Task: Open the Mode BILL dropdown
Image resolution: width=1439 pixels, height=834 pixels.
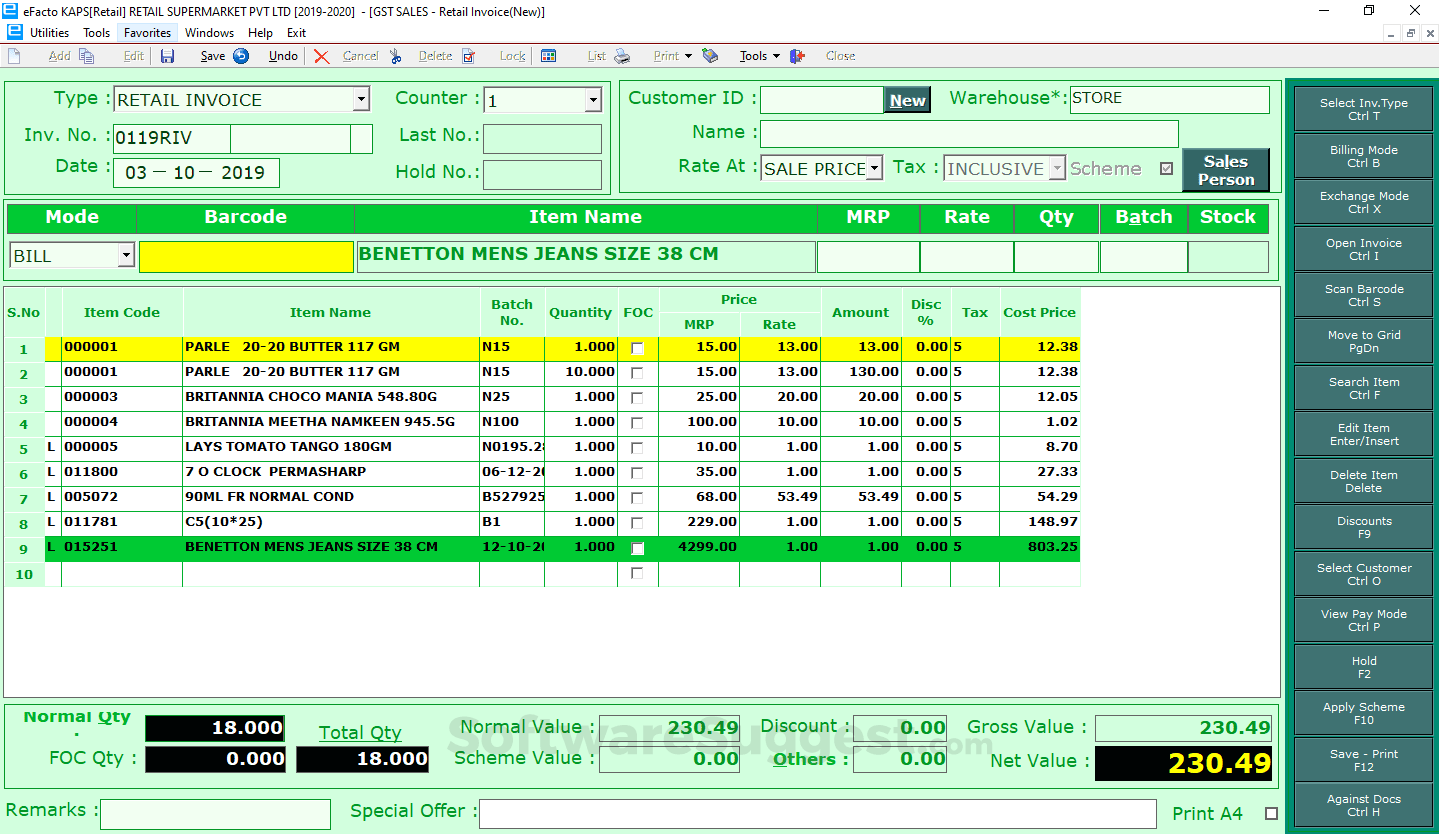Action: pos(126,256)
